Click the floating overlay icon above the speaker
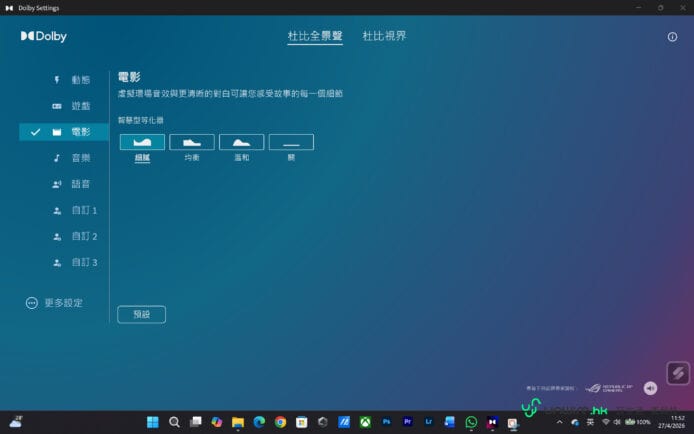 678,373
